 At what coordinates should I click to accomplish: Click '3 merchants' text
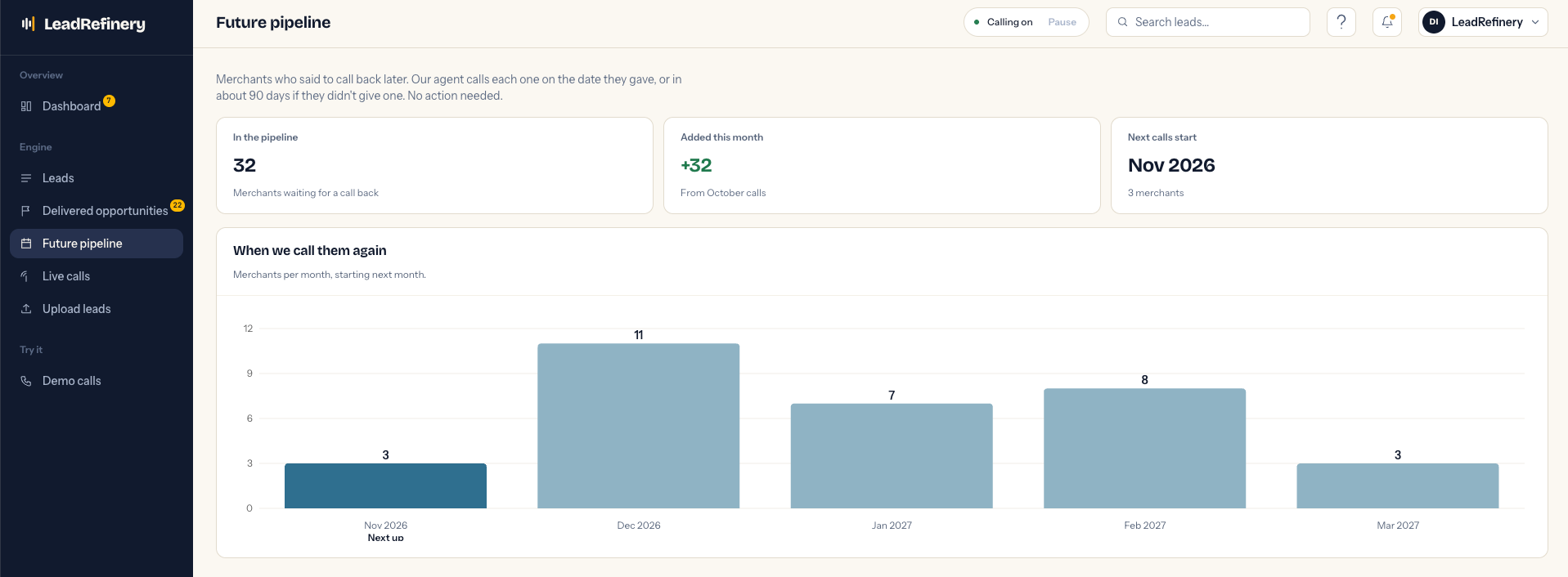coord(1156,193)
